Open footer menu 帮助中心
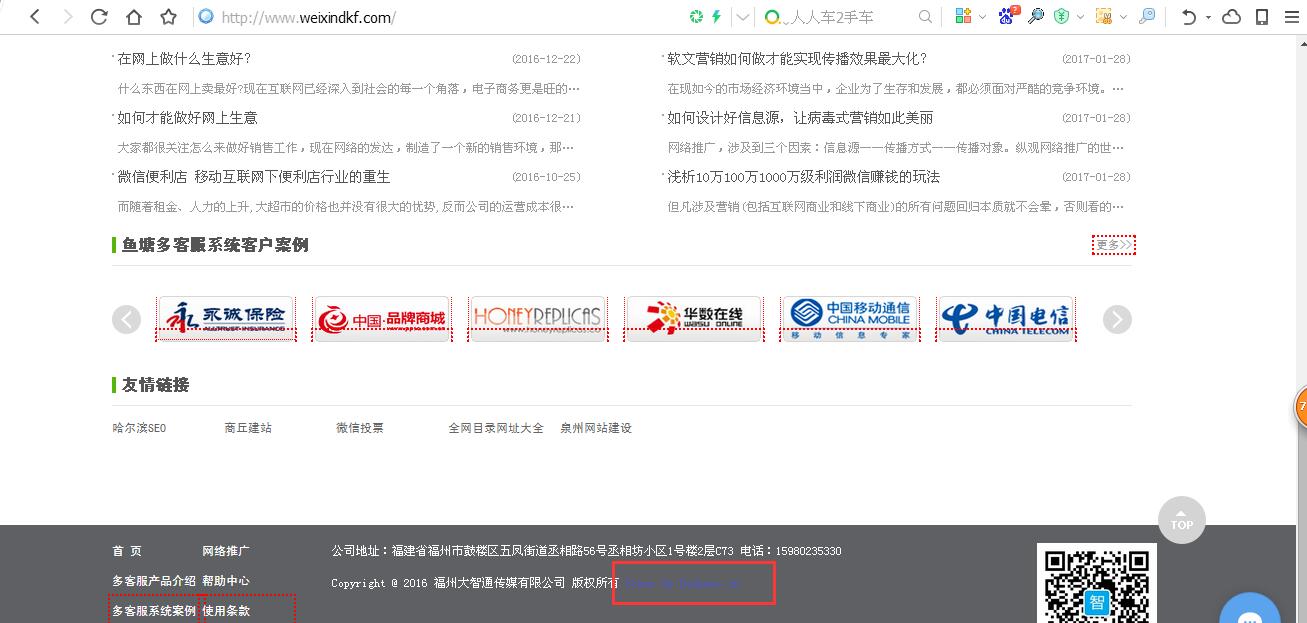The width and height of the screenshot is (1307, 623). pos(226,581)
